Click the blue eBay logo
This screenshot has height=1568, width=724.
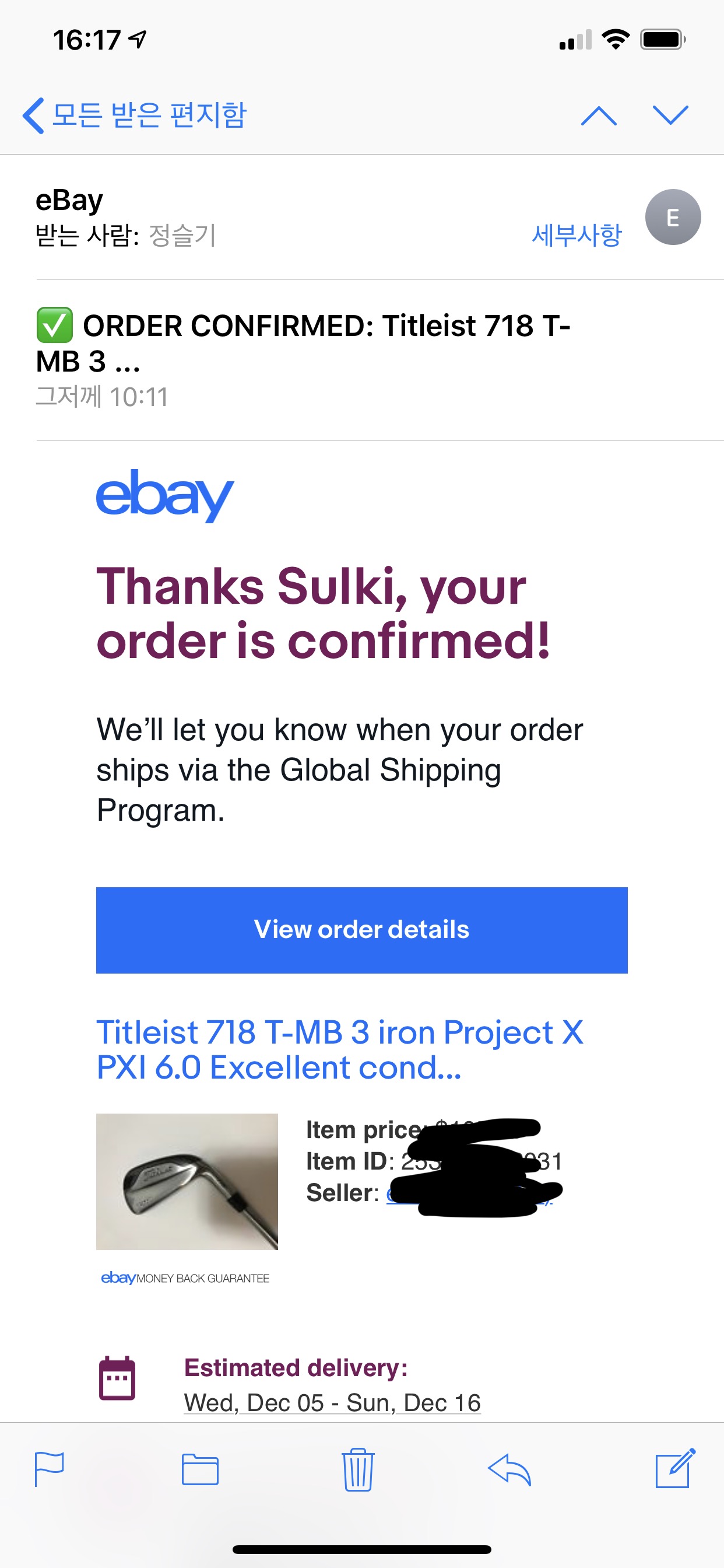click(x=164, y=495)
